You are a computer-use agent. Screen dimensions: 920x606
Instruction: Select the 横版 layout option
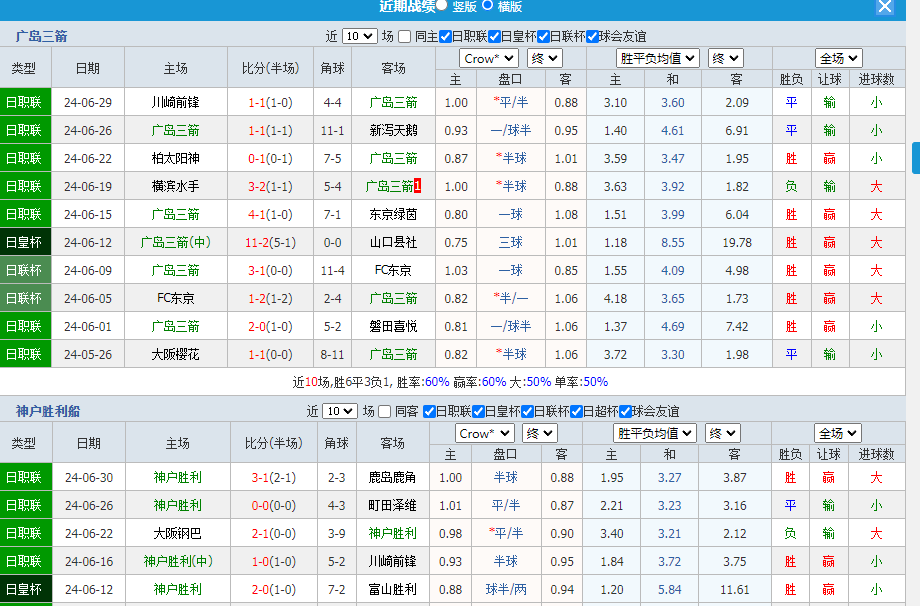coord(486,6)
